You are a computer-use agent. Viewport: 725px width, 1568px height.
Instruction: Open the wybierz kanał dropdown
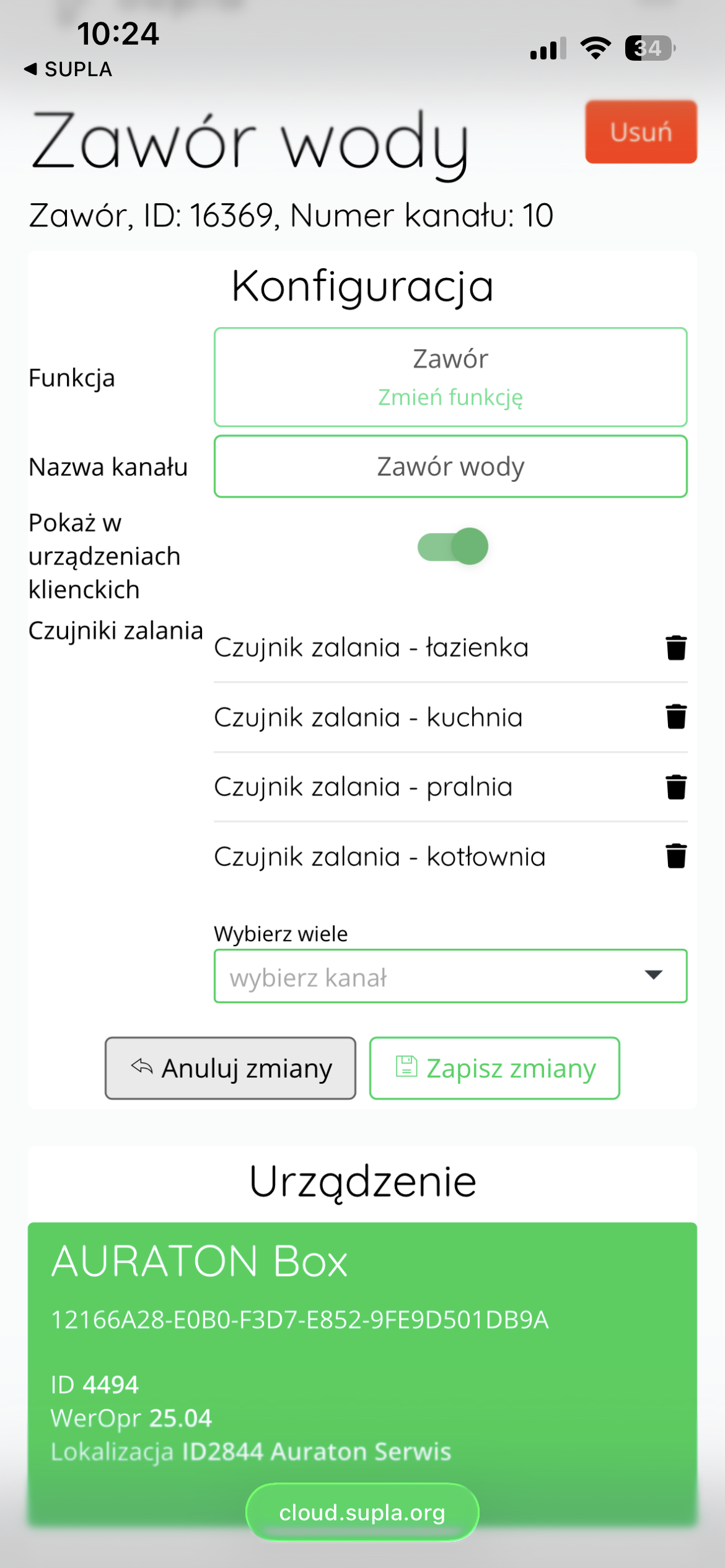point(450,976)
